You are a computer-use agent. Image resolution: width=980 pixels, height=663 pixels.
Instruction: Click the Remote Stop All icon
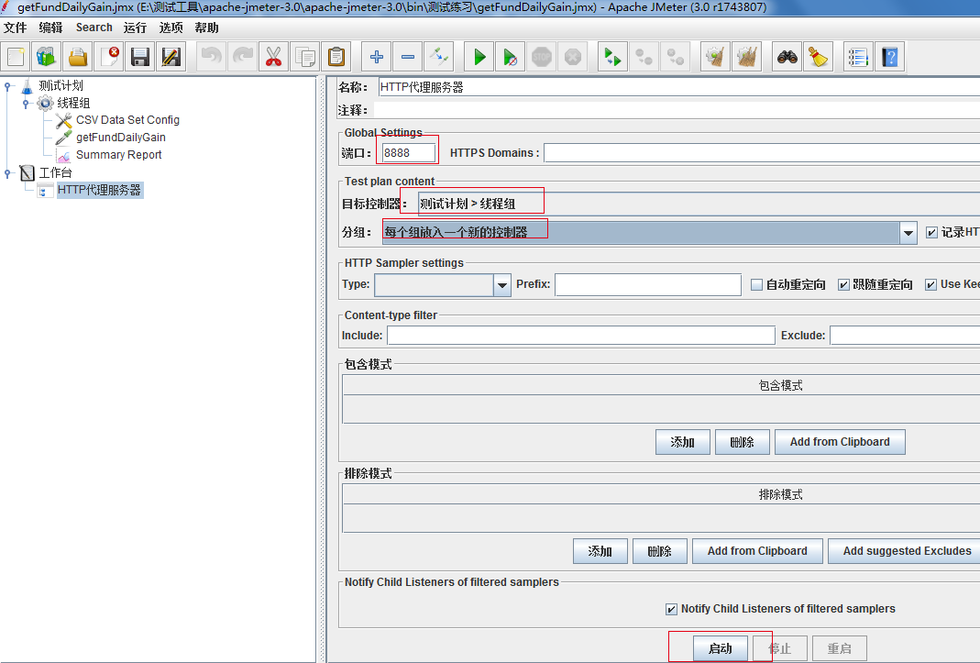(644, 57)
